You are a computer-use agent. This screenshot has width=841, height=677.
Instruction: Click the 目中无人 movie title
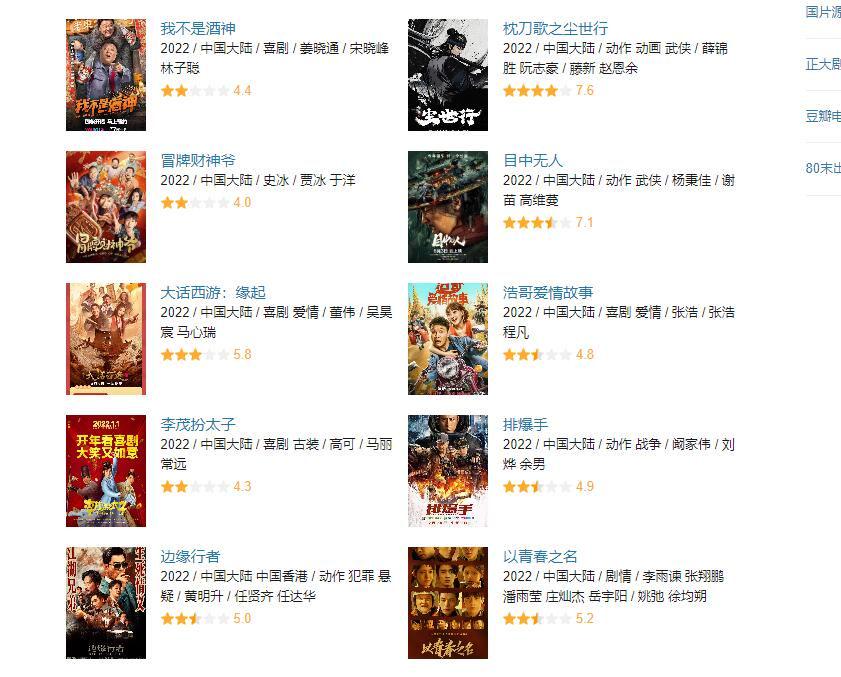[532, 160]
